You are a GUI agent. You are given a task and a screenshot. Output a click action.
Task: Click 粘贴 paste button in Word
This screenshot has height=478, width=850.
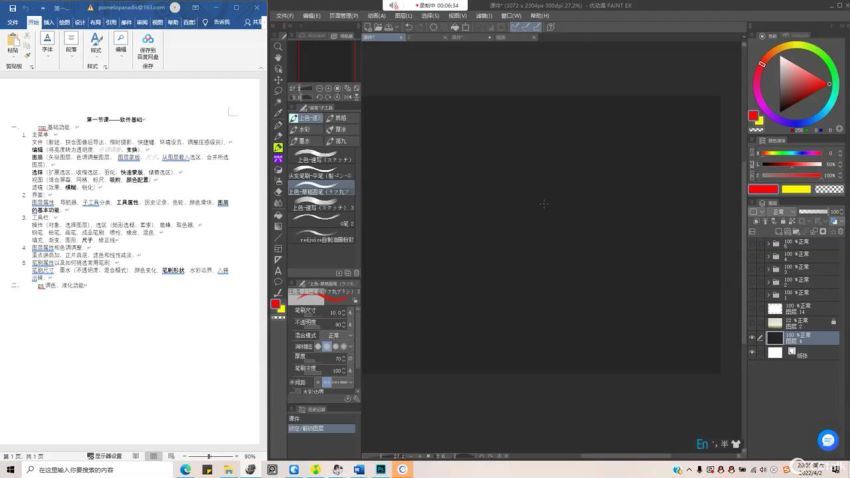point(13,43)
